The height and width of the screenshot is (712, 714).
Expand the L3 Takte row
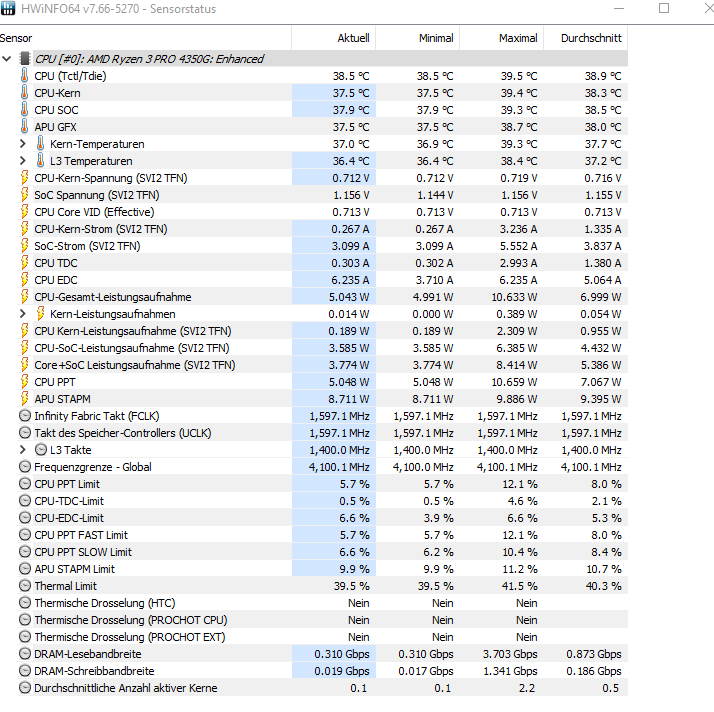pos(23,450)
